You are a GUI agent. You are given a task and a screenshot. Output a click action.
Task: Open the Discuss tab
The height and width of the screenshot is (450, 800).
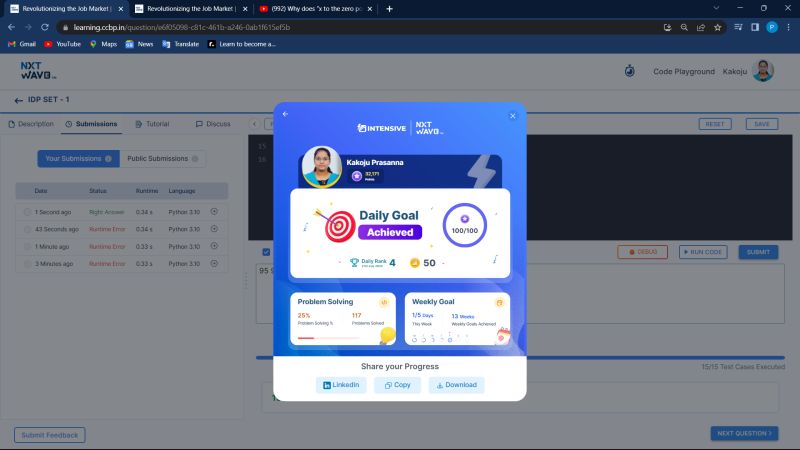tap(213, 124)
